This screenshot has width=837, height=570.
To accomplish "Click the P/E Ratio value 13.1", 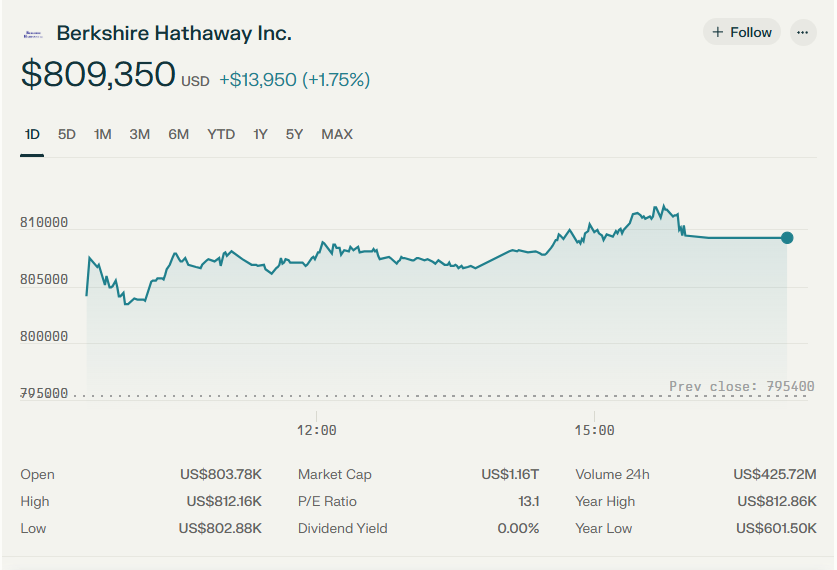I will click(528, 502).
